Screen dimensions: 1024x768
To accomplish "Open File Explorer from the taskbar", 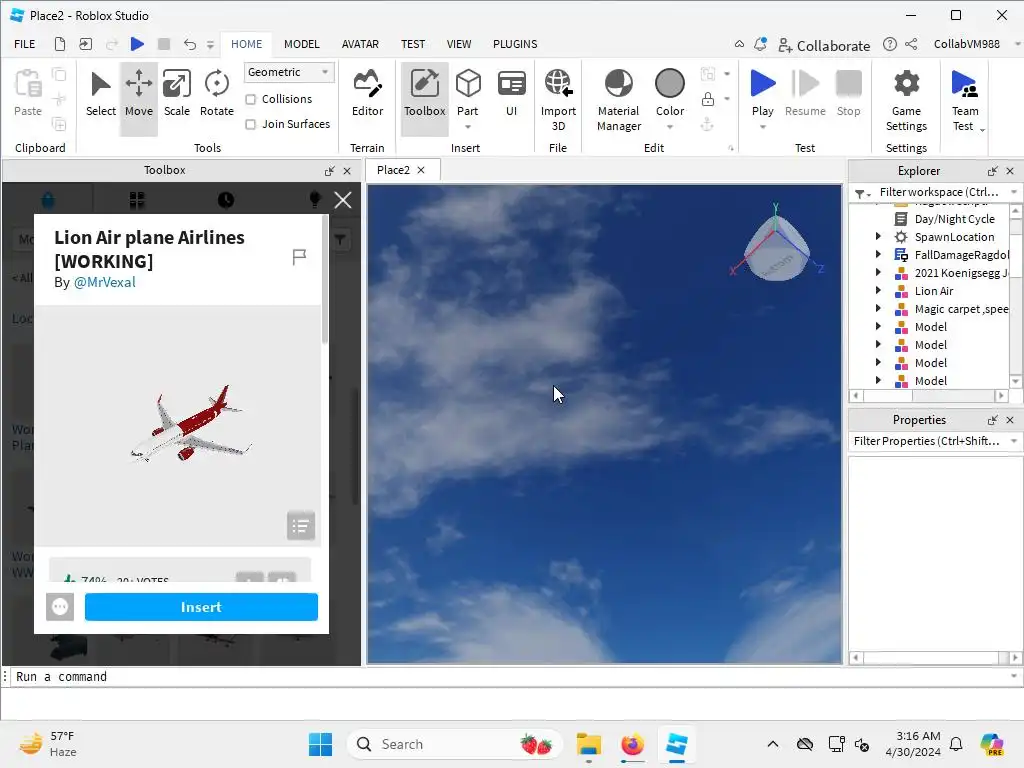I will [x=588, y=744].
